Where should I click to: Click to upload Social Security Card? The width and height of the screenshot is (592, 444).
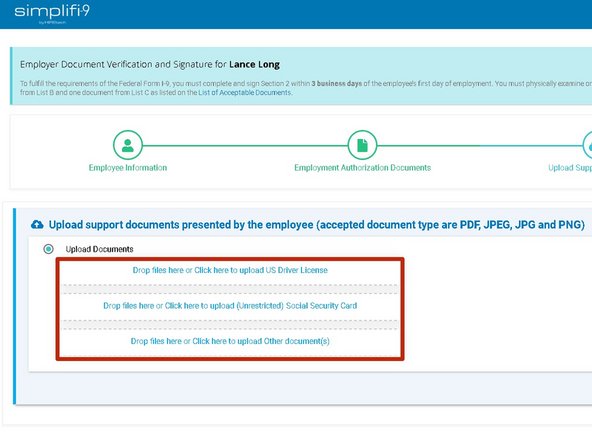pos(230,306)
